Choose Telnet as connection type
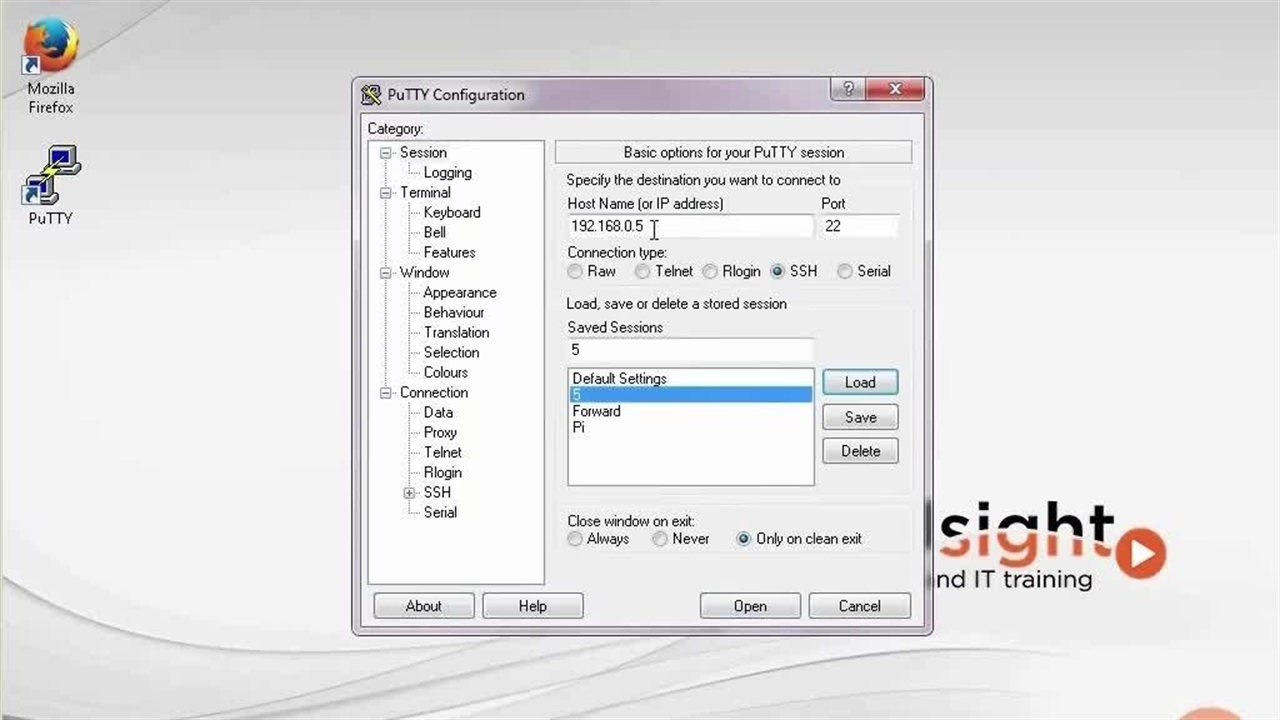 (643, 271)
